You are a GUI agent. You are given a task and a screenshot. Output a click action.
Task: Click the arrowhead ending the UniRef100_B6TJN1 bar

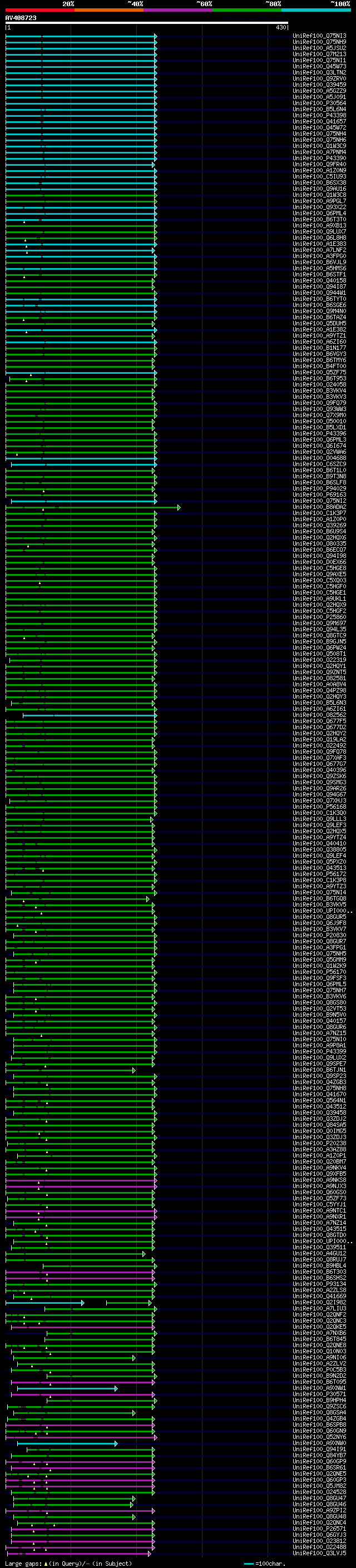coord(134,1070)
